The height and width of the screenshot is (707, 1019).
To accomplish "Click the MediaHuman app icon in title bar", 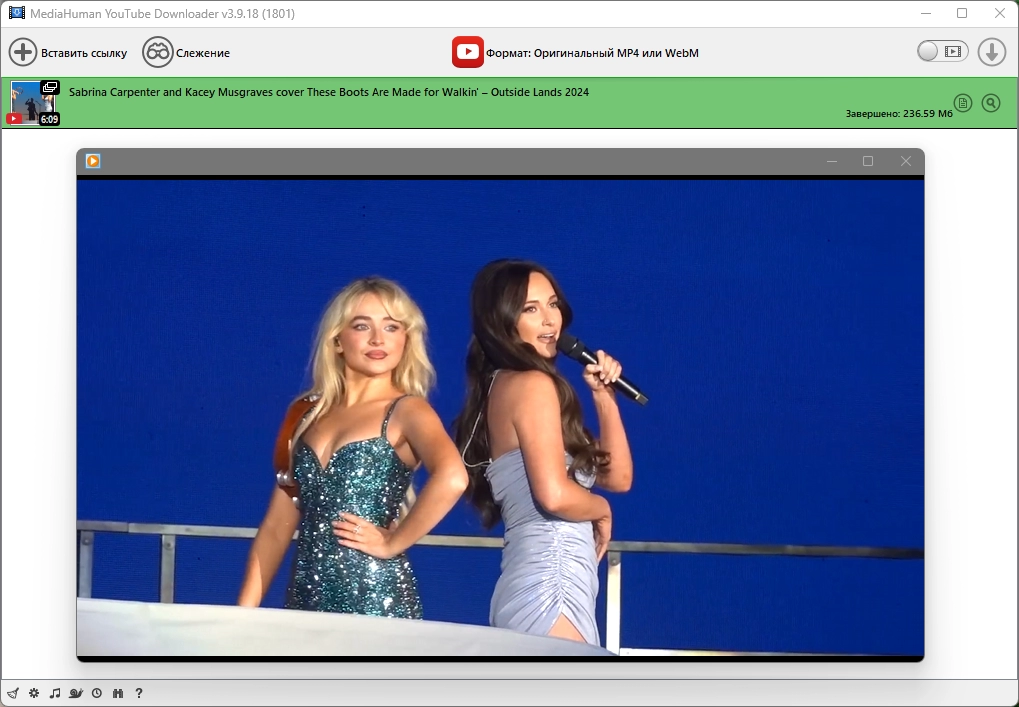I will pyautogui.click(x=16, y=13).
